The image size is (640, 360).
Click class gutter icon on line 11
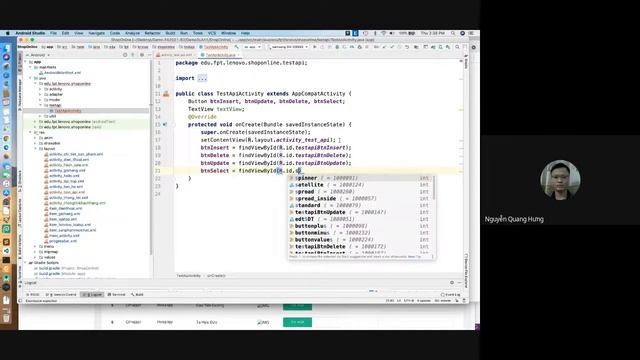coord(166,94)
